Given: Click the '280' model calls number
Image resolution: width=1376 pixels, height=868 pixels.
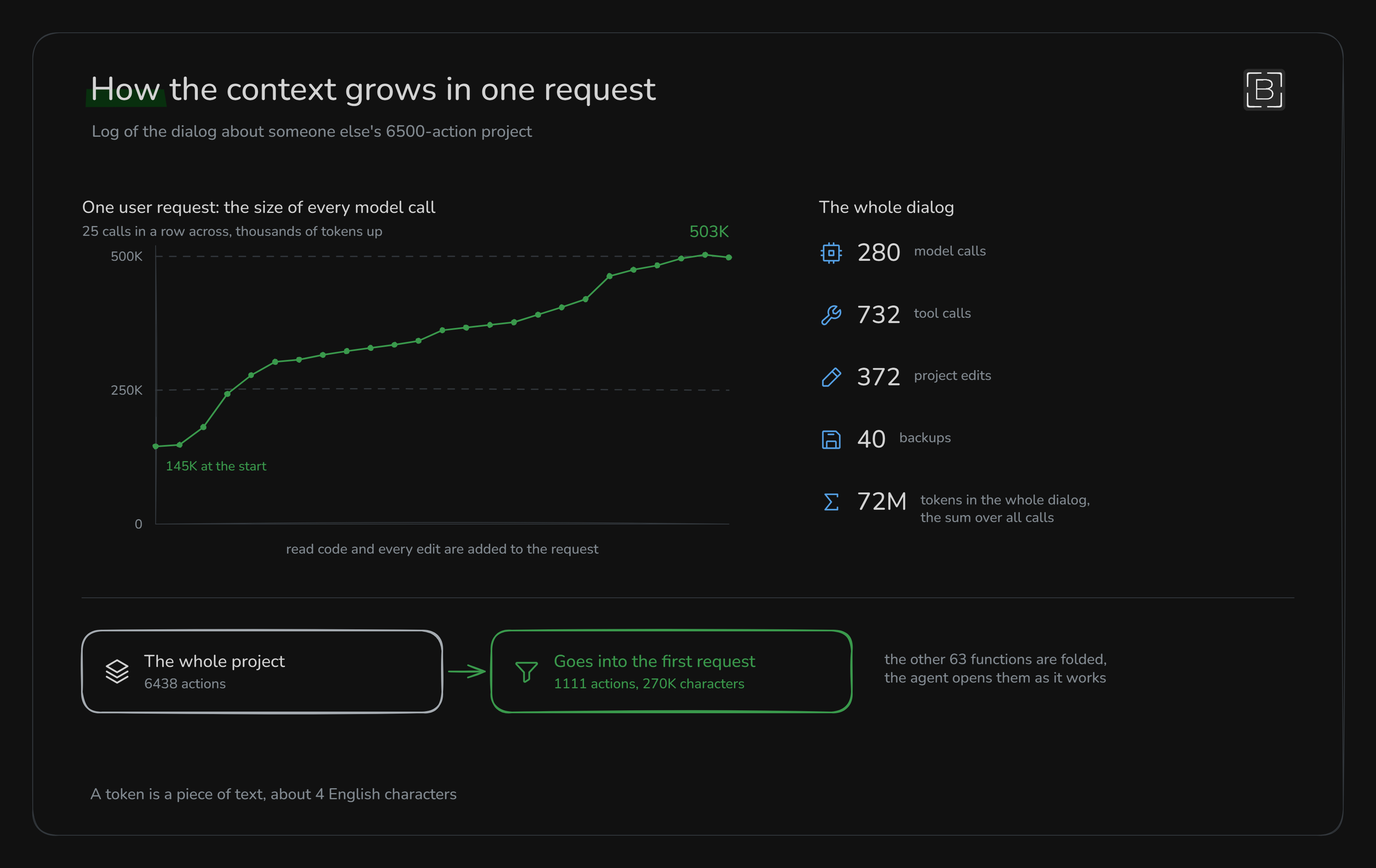Looking at the screenshot, I should pyautogui.click(x=878, y=253).
